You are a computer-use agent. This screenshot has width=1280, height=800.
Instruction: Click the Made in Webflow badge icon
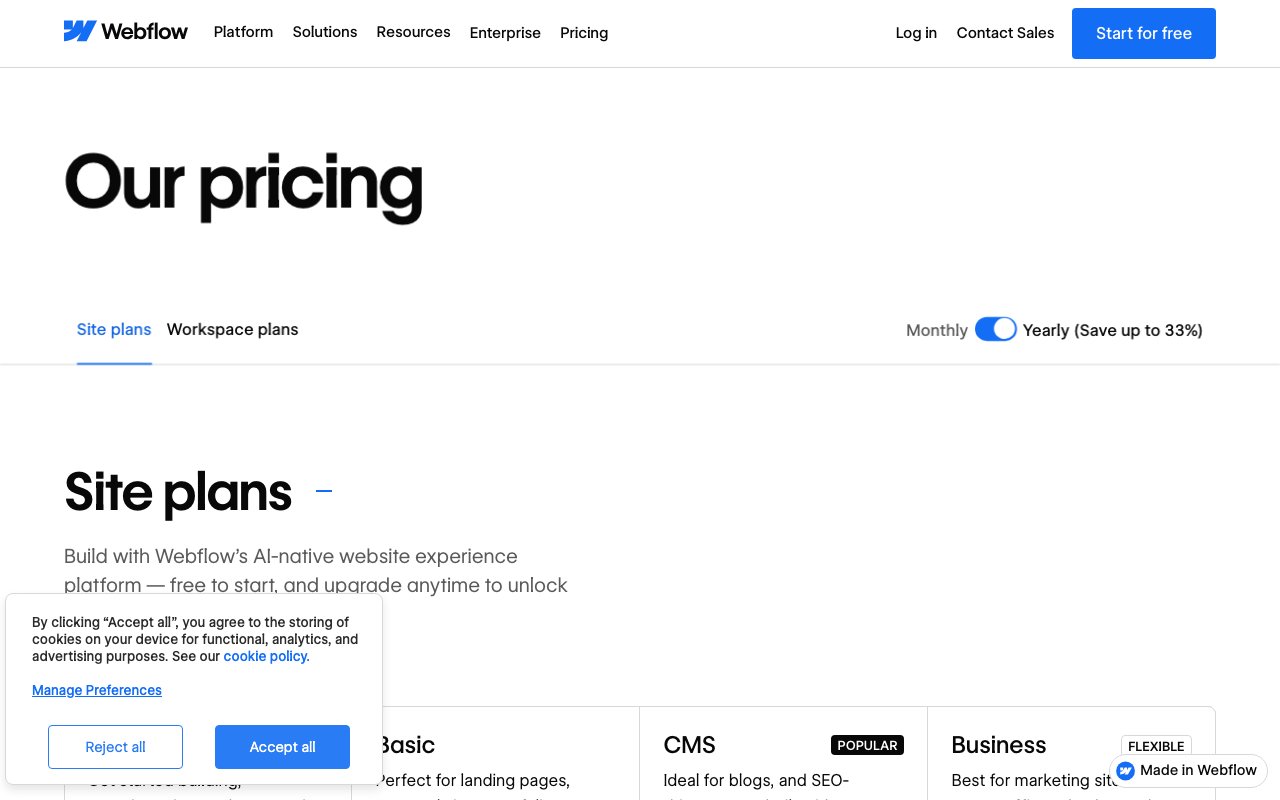1126,770
